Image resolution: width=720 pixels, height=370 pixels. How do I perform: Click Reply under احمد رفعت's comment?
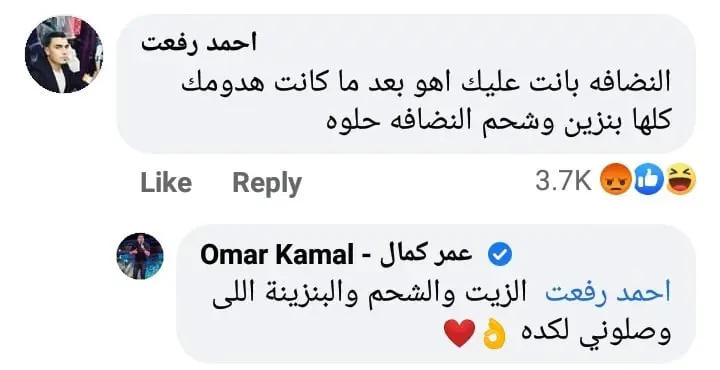267,184
